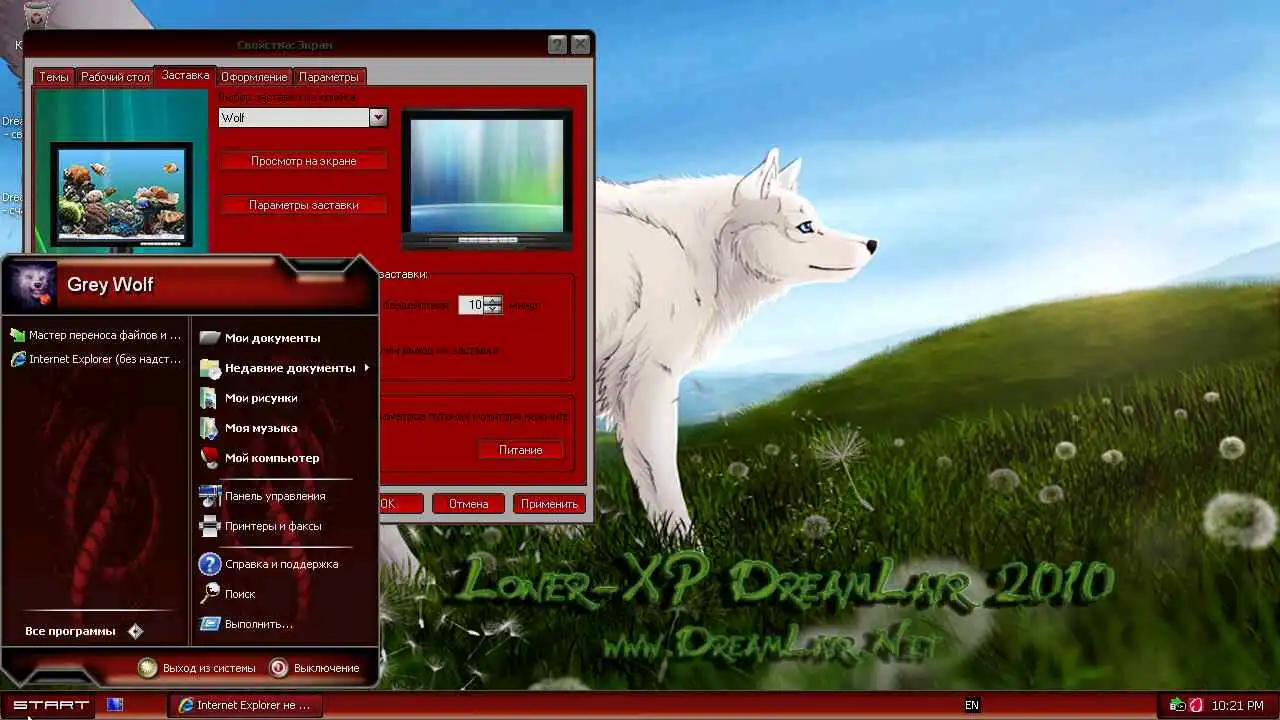This screenshot has width=1280, height=720.
Task: Open the screensaver Wolf dropdown arrow
Action: click(377, 117)
